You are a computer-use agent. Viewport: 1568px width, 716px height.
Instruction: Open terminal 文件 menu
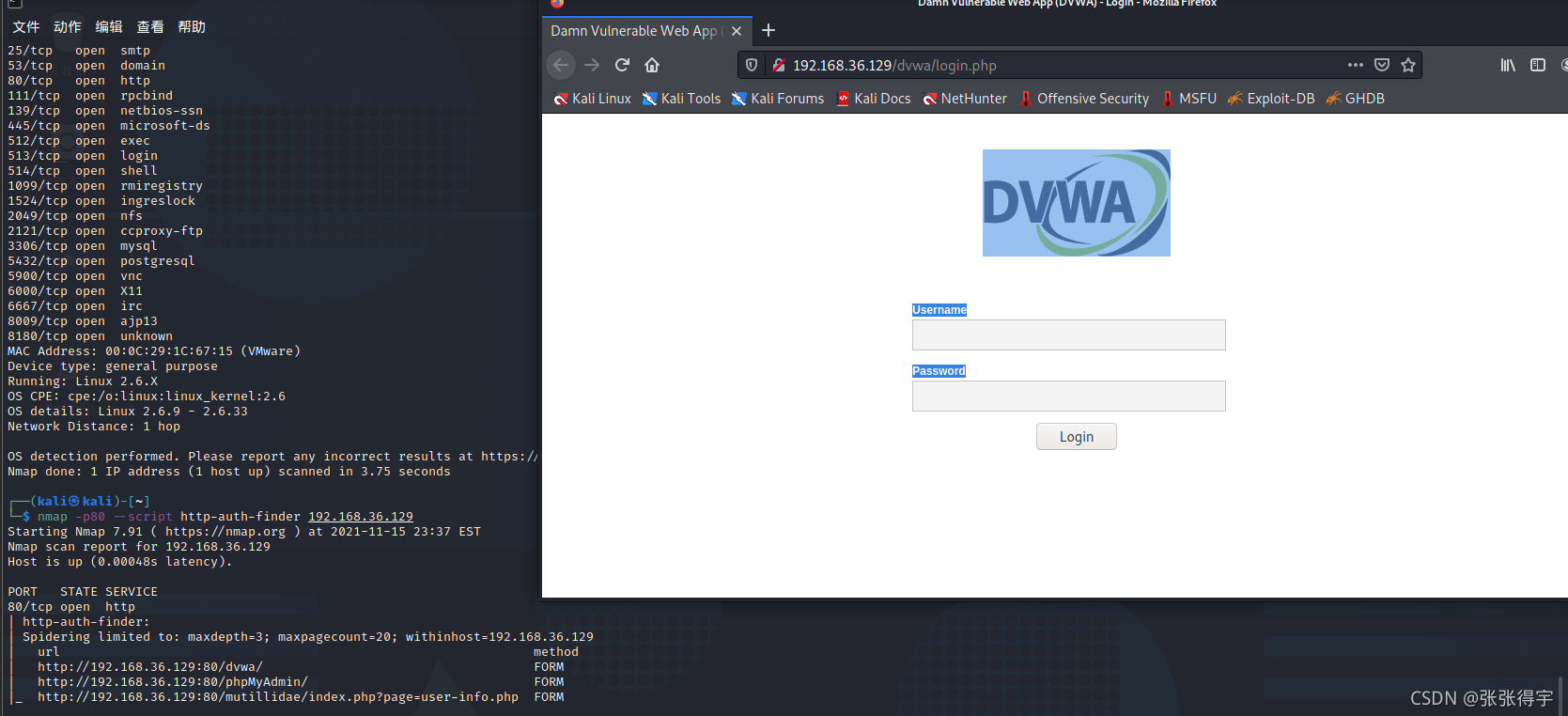tap(26, 26)
